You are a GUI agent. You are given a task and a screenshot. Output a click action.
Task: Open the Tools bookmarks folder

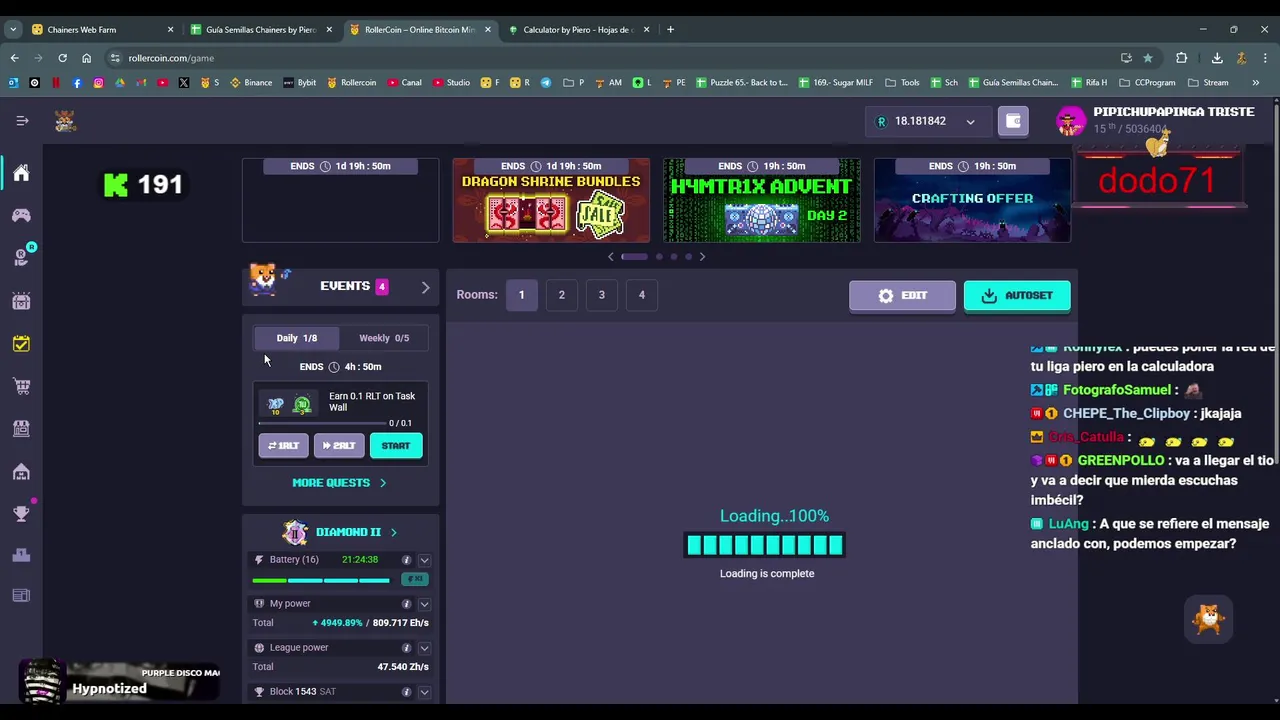(x=903, y=83)
